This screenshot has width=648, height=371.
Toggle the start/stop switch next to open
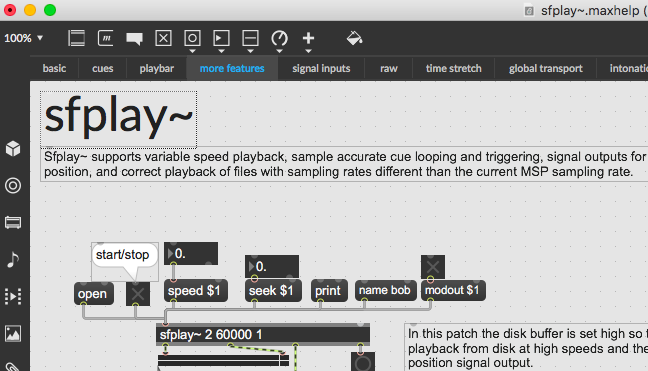coord(138,294)
